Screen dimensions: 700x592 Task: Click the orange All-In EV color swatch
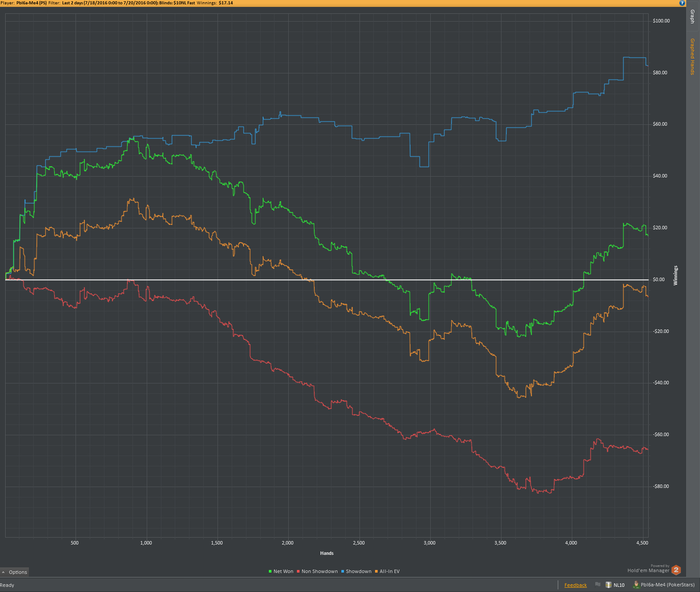377,571
